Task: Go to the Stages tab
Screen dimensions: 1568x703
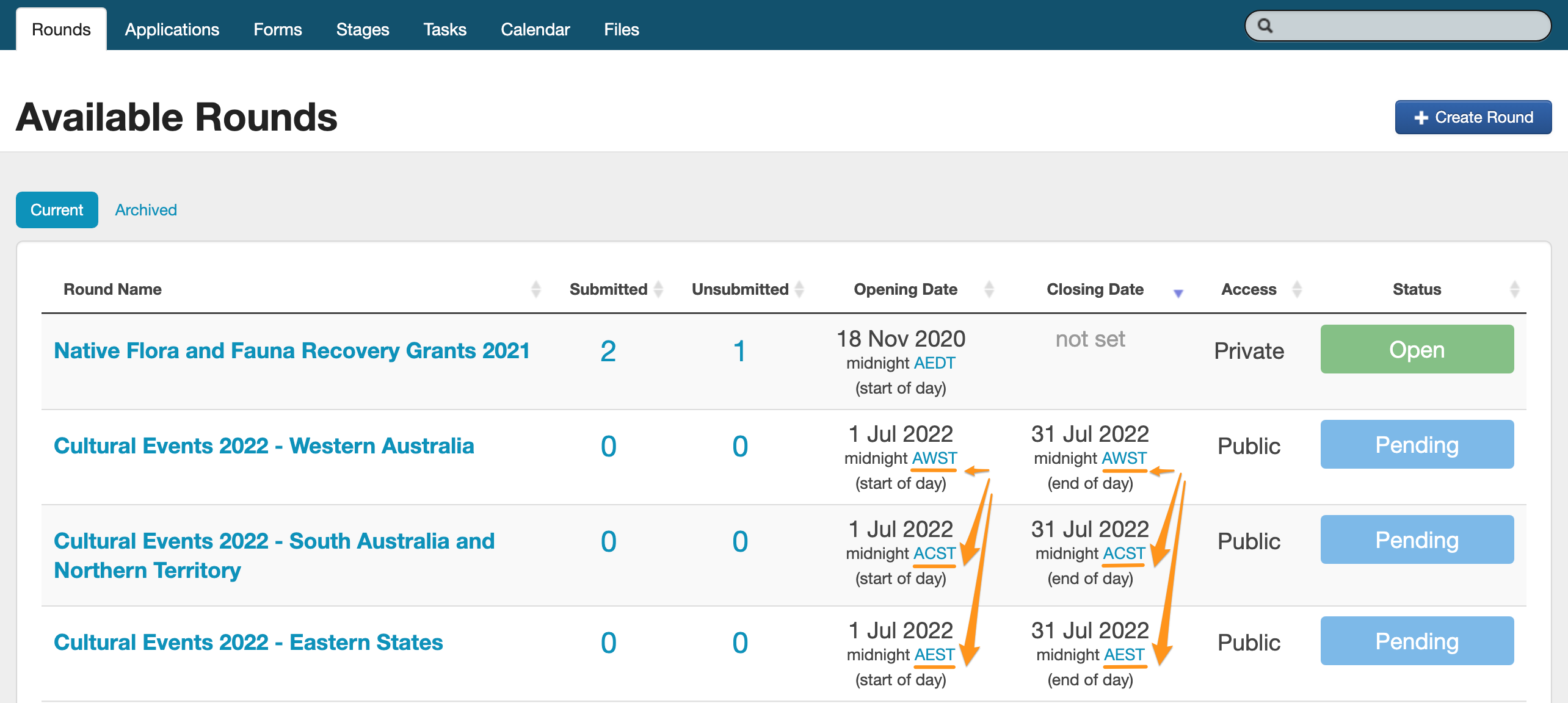Action: coord(362,29)
